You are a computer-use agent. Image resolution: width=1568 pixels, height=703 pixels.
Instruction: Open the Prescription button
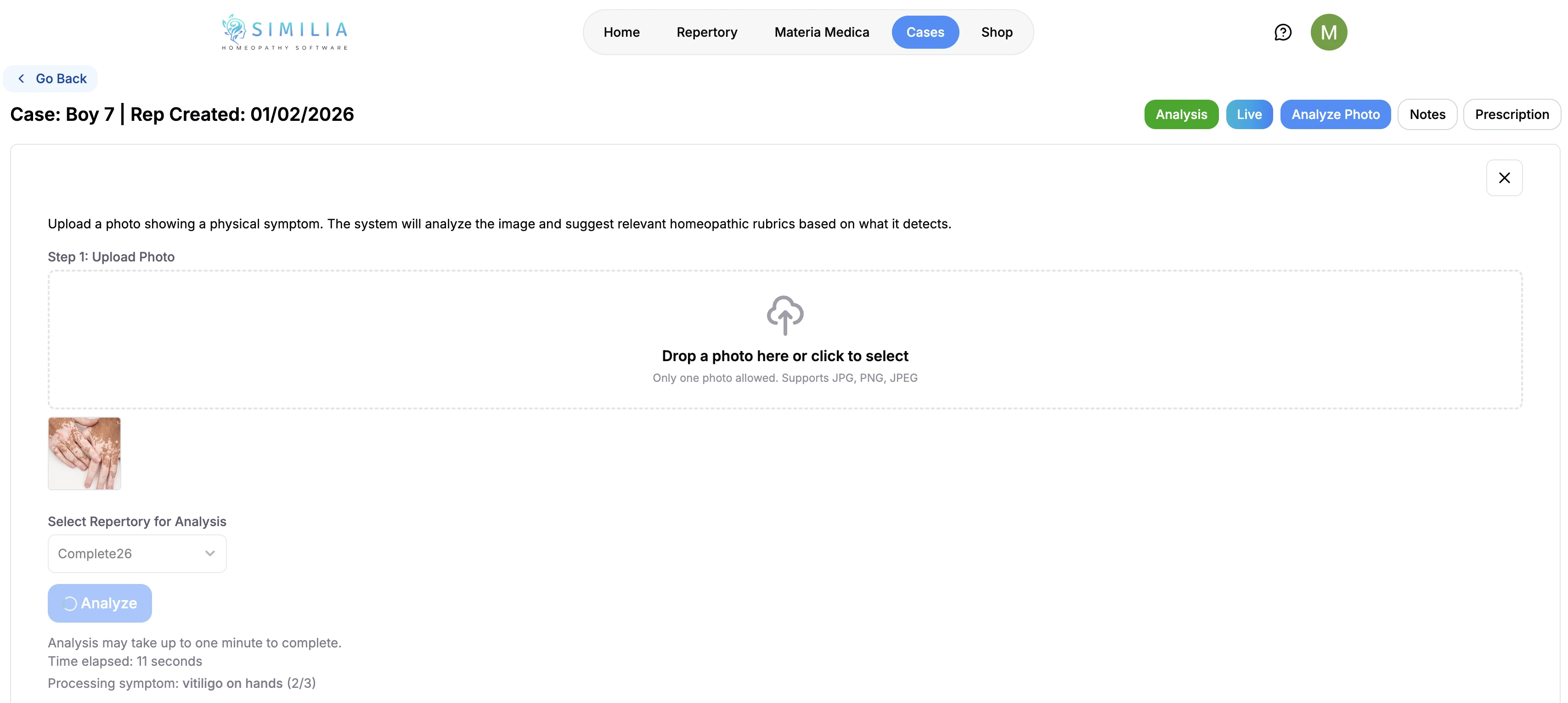1512,114
